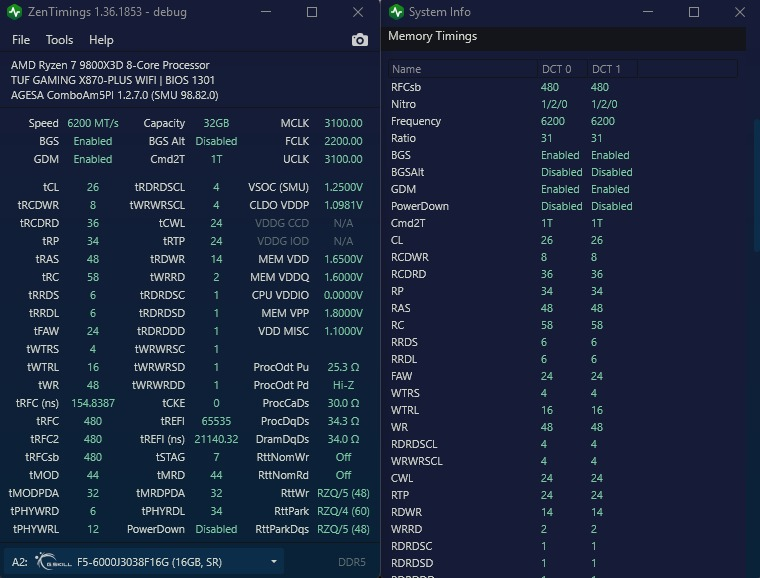The height and width of the screenshot is (578, 760).
Task: Click the ProcOdt Pd Hi-Z value
Action: tap(343, 385)
